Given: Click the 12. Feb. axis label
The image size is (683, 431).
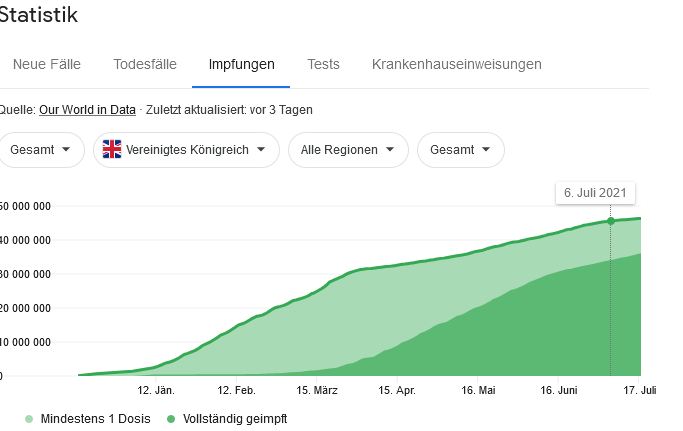Looking at the screenshot, I should coord(237,390).
